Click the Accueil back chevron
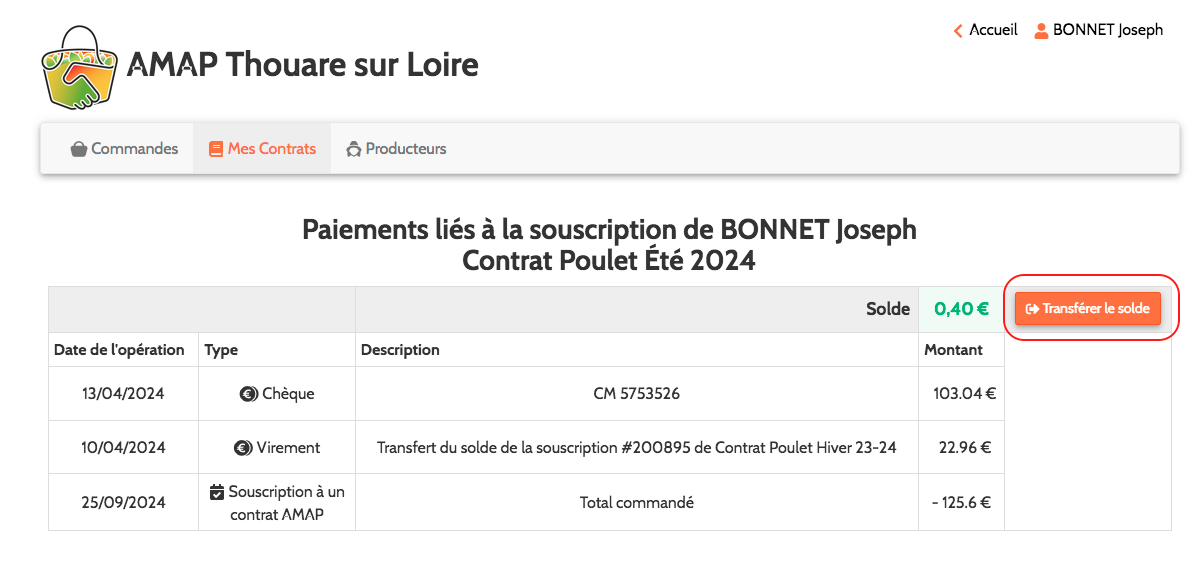Screen dimensions: 1189x564 click(958, 30)
